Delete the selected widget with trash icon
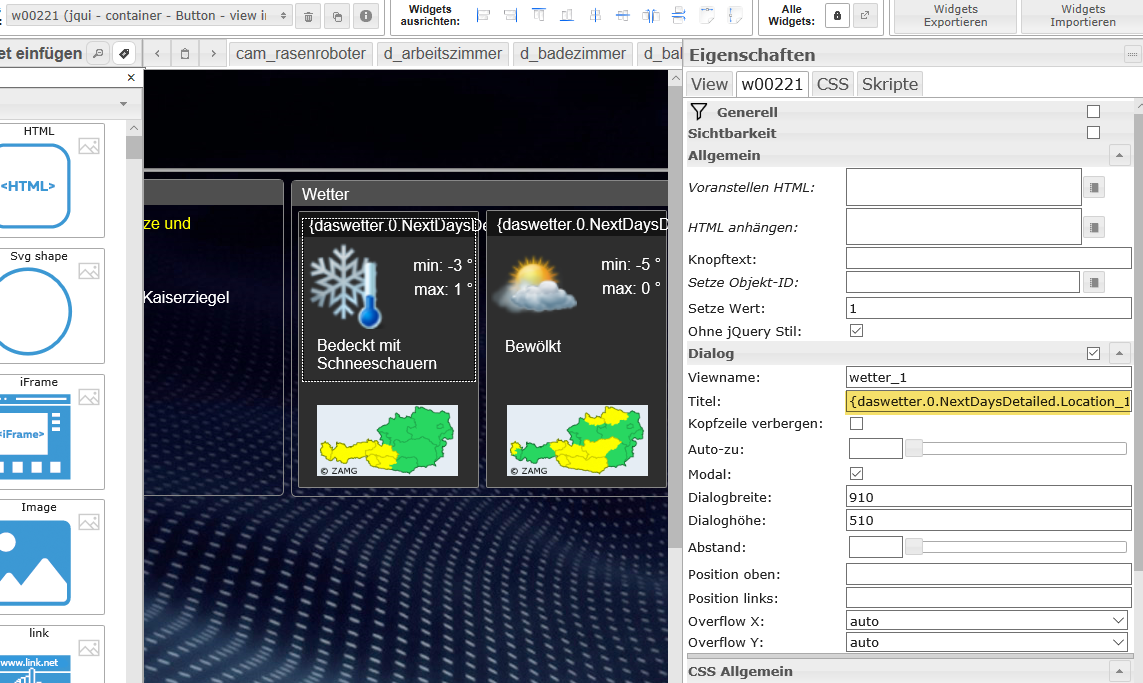1143x683 pixels. tap(309, 16)
